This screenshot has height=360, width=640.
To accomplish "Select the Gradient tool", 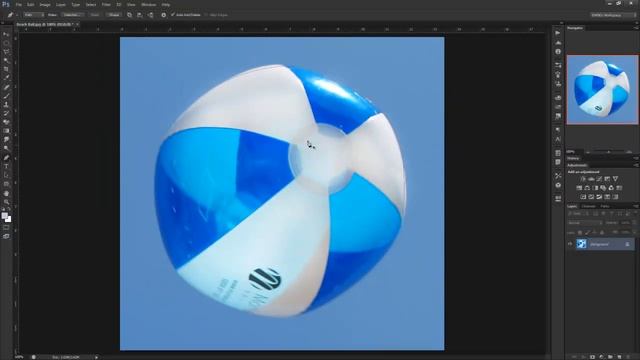I will [x=6, y=131].
